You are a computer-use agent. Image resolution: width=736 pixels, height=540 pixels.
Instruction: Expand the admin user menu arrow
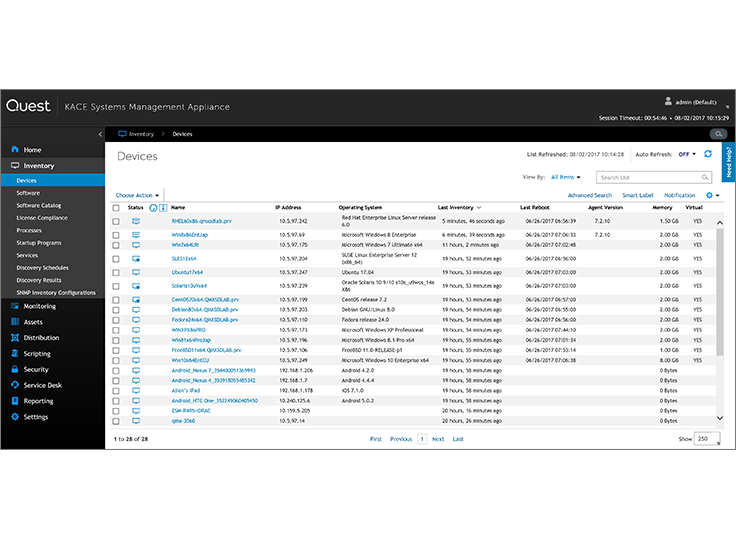pos(727,107)
